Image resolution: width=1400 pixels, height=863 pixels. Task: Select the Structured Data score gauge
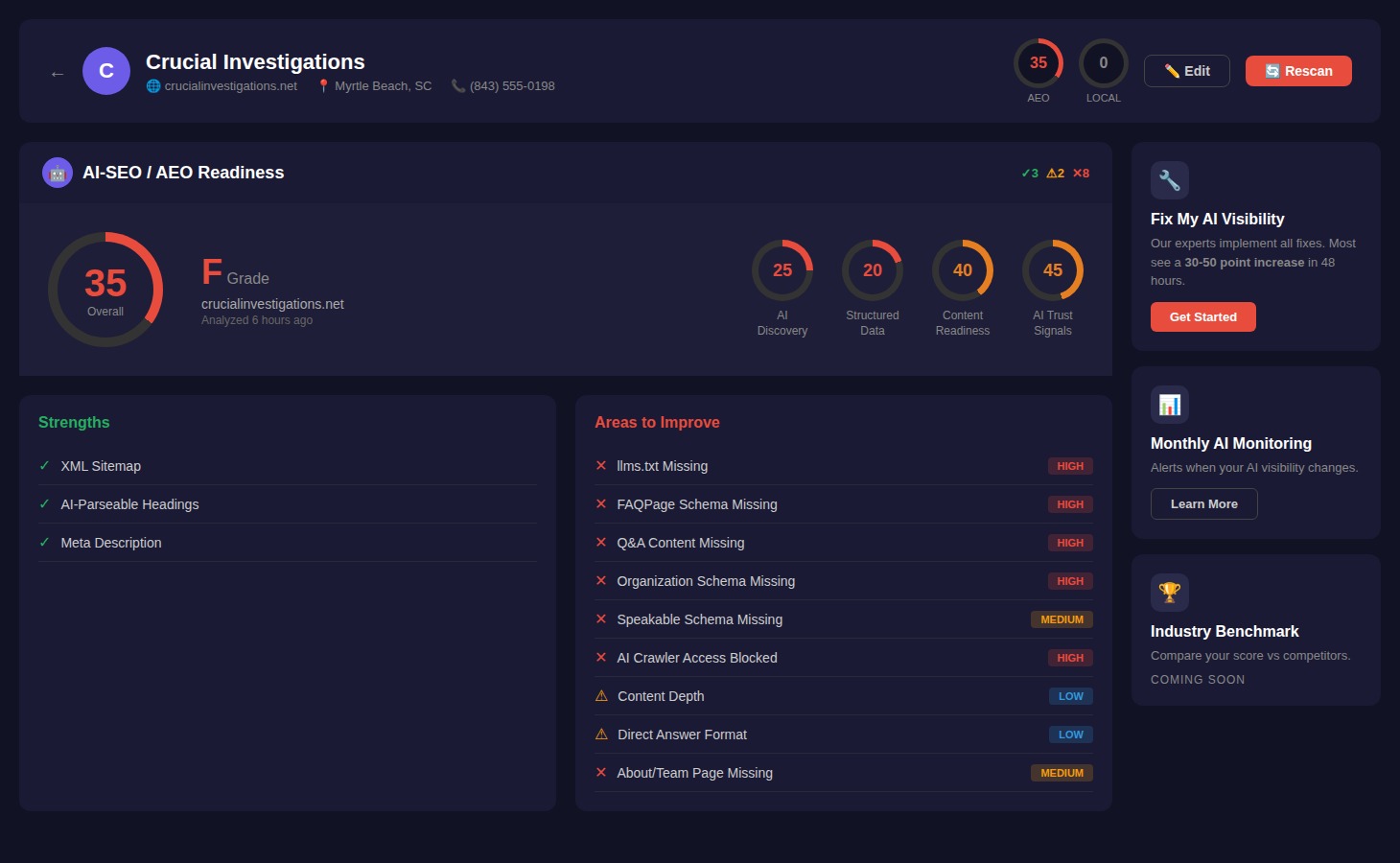tap(872, 270)
